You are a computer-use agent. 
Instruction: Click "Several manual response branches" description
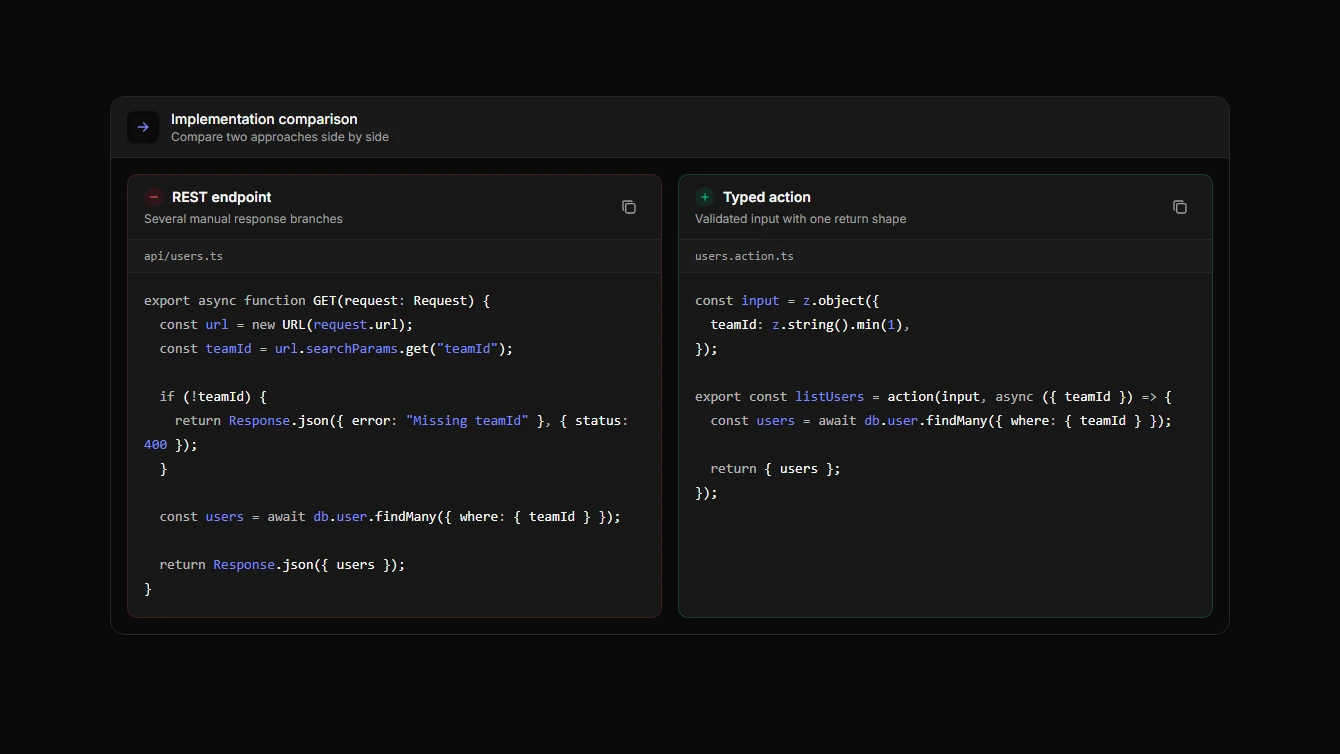click(243, 219)
